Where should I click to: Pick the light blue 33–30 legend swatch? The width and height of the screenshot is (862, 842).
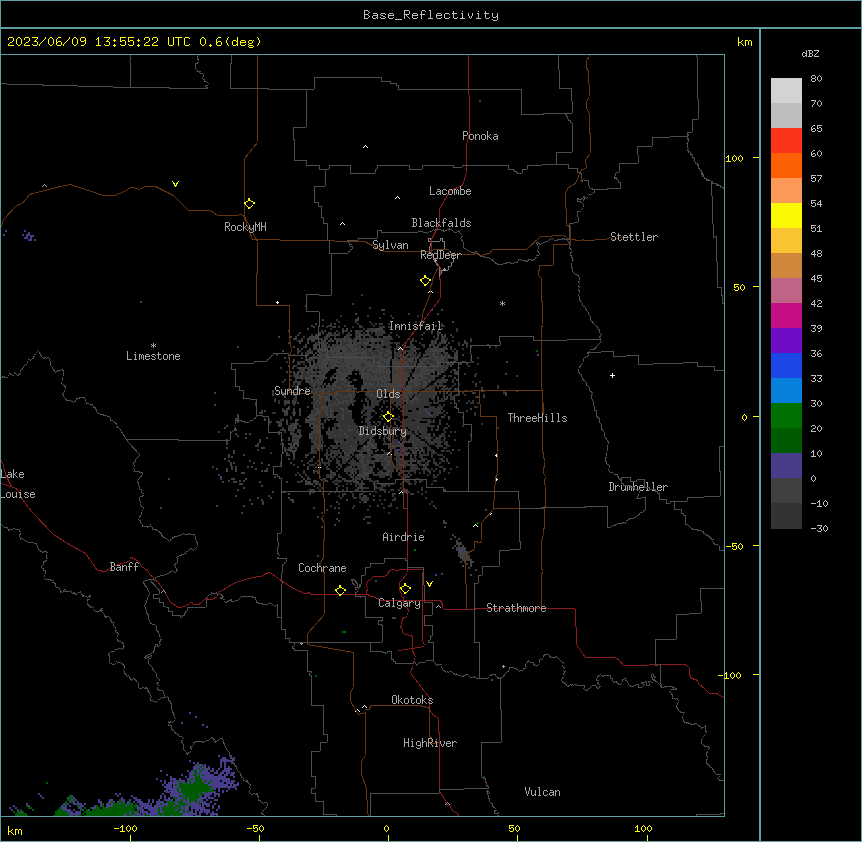pos(786,391)
